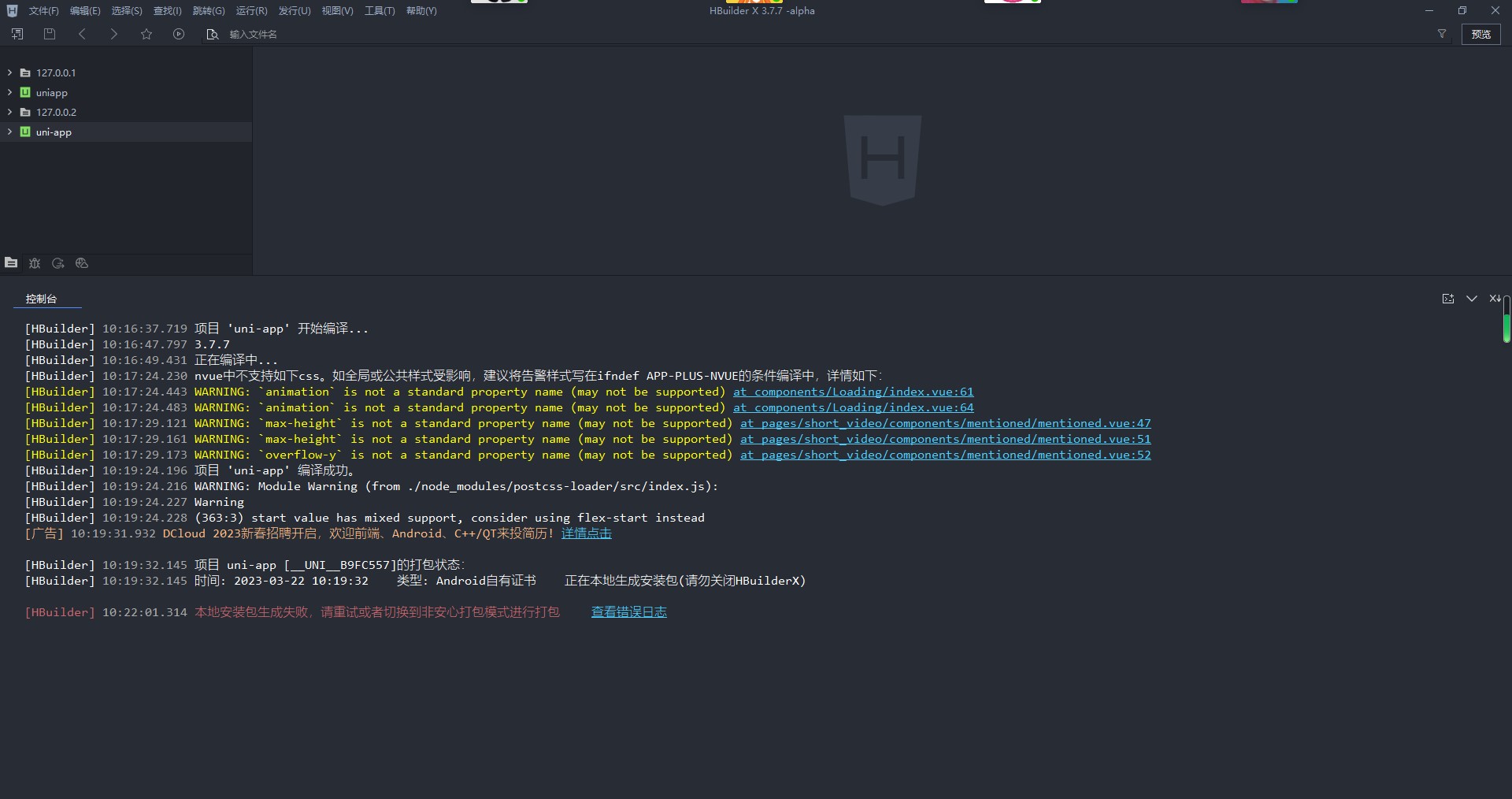Open the 选择(S) menu

(x=127, y=11)
